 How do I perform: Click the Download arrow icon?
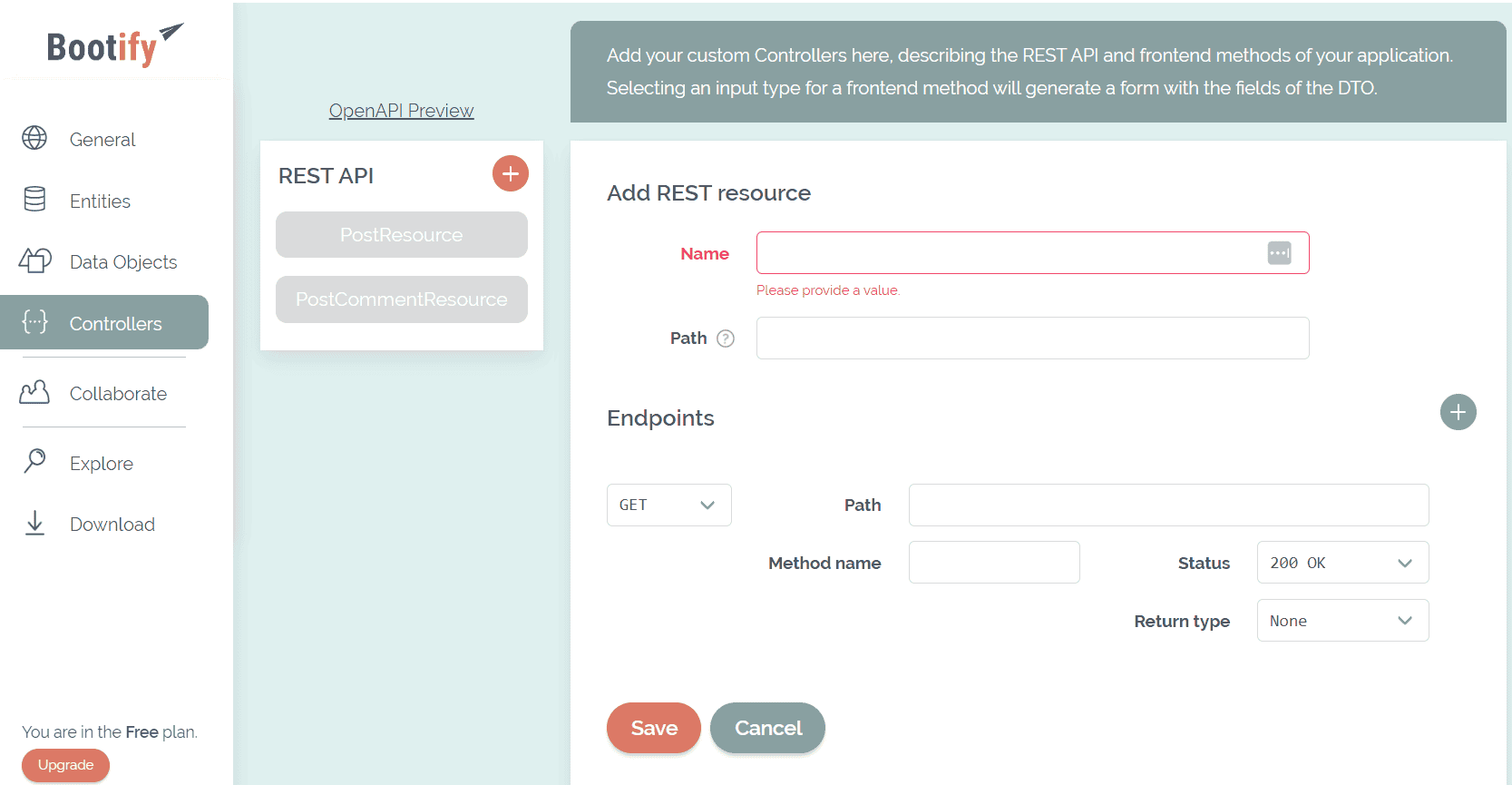tap(34, 523)
